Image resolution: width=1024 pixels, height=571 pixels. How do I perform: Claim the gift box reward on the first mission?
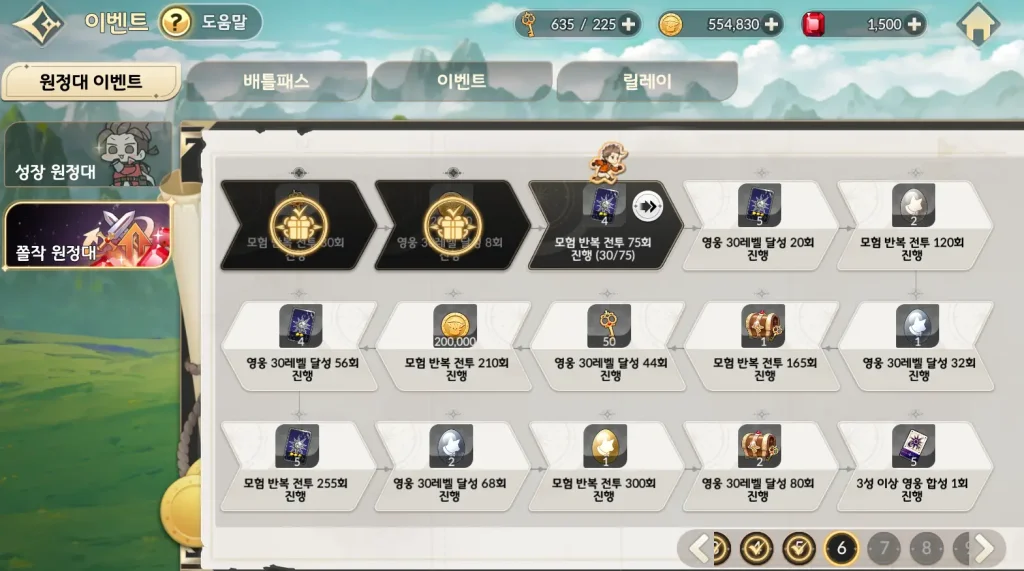tap(298, 226)
